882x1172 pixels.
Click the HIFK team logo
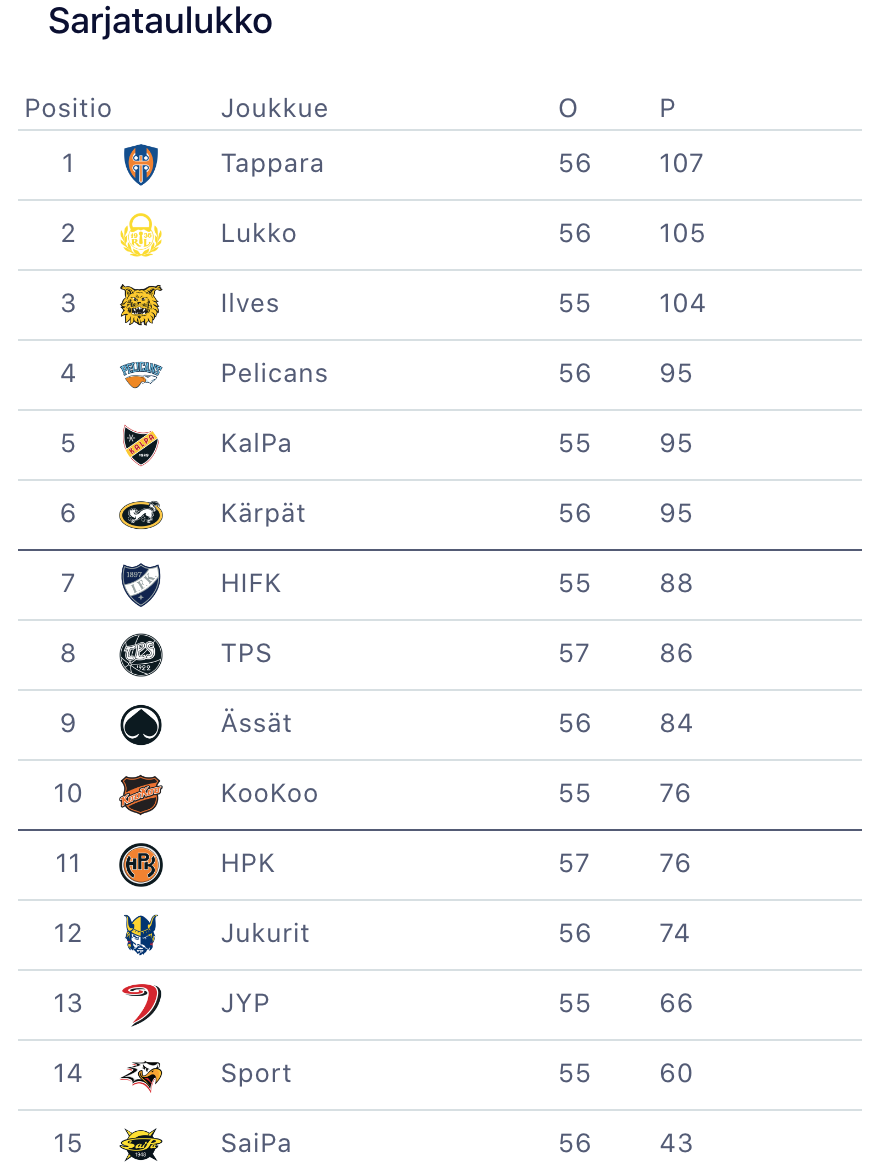[140, 585]
